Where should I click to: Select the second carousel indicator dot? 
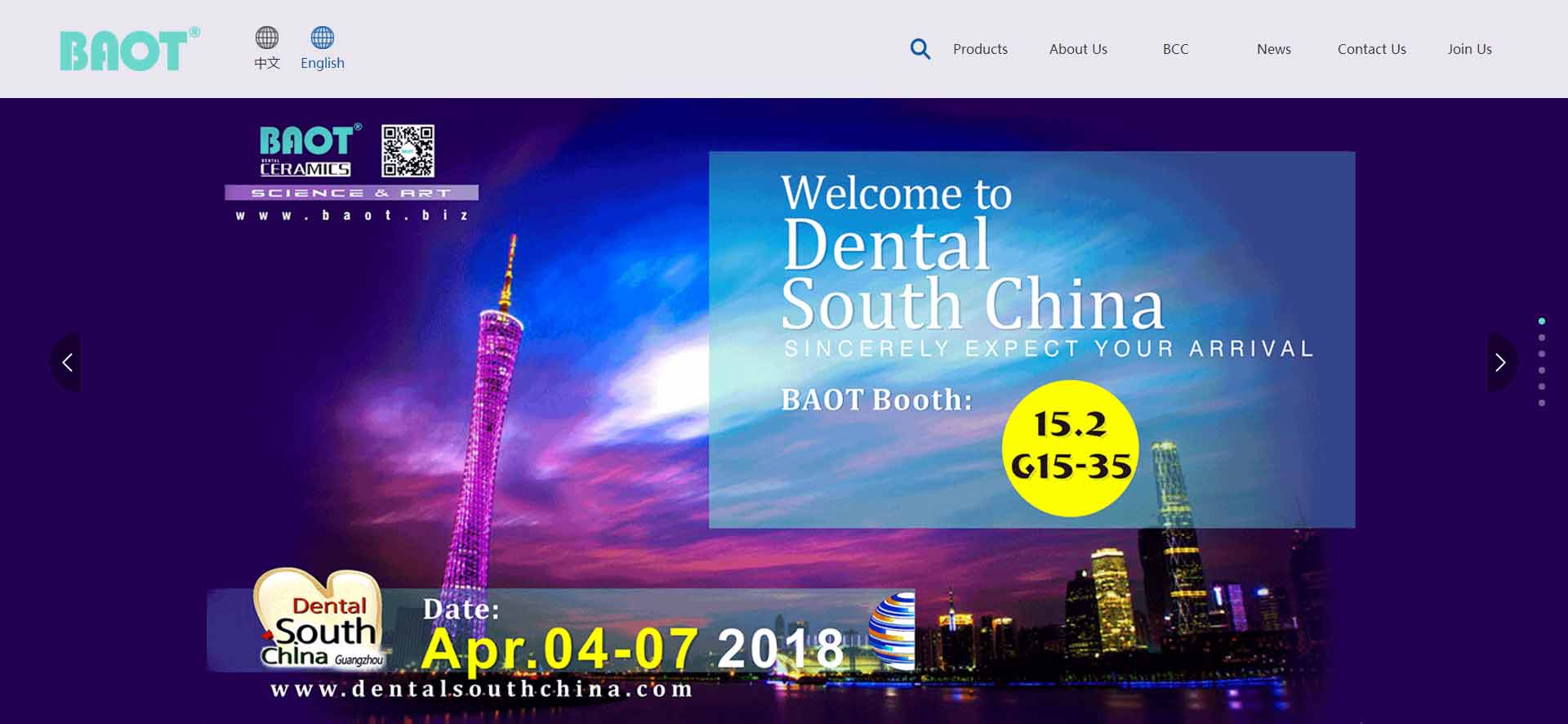pos(1541,337)
